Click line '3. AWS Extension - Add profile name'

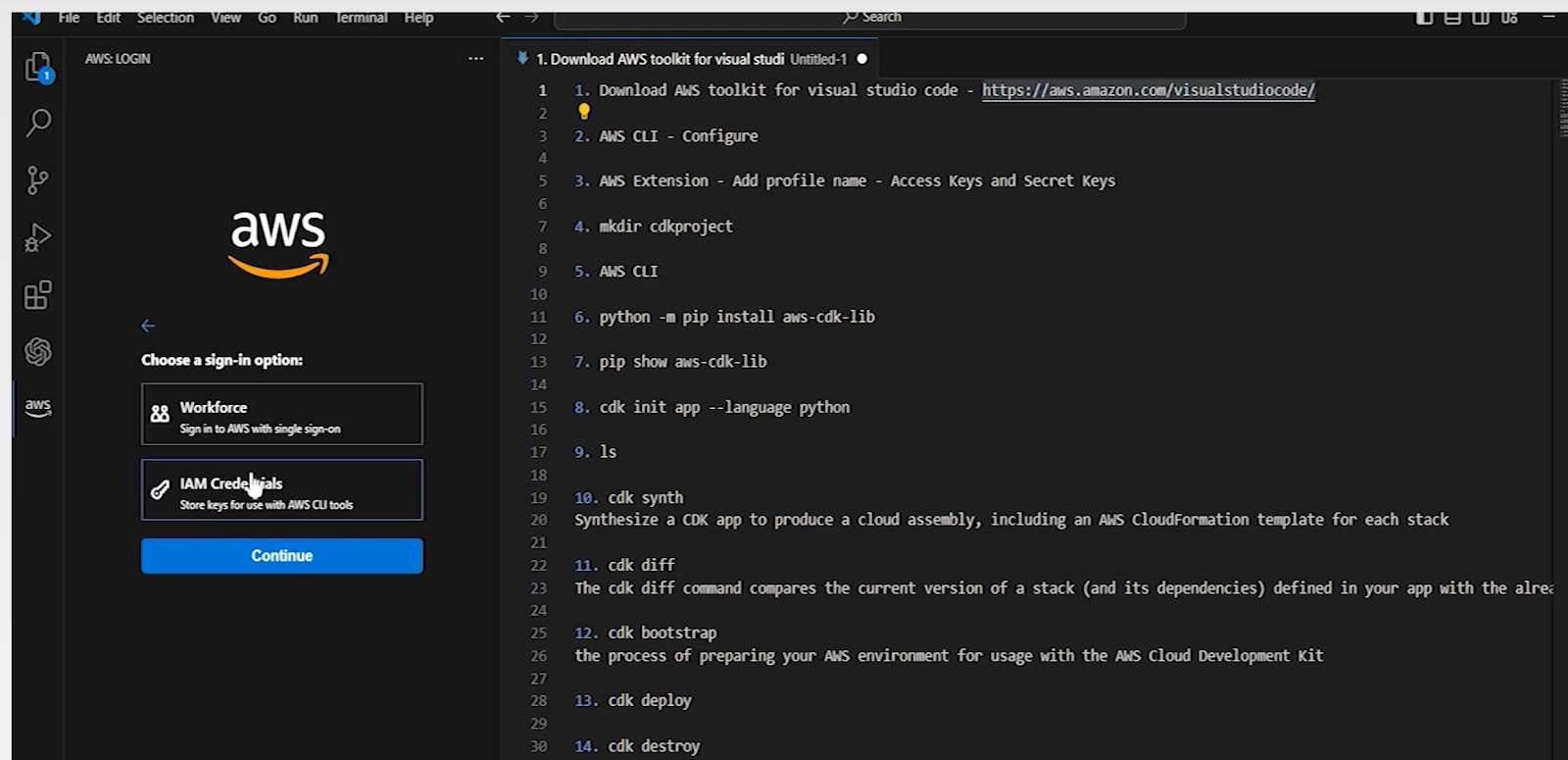pos(845,181)
